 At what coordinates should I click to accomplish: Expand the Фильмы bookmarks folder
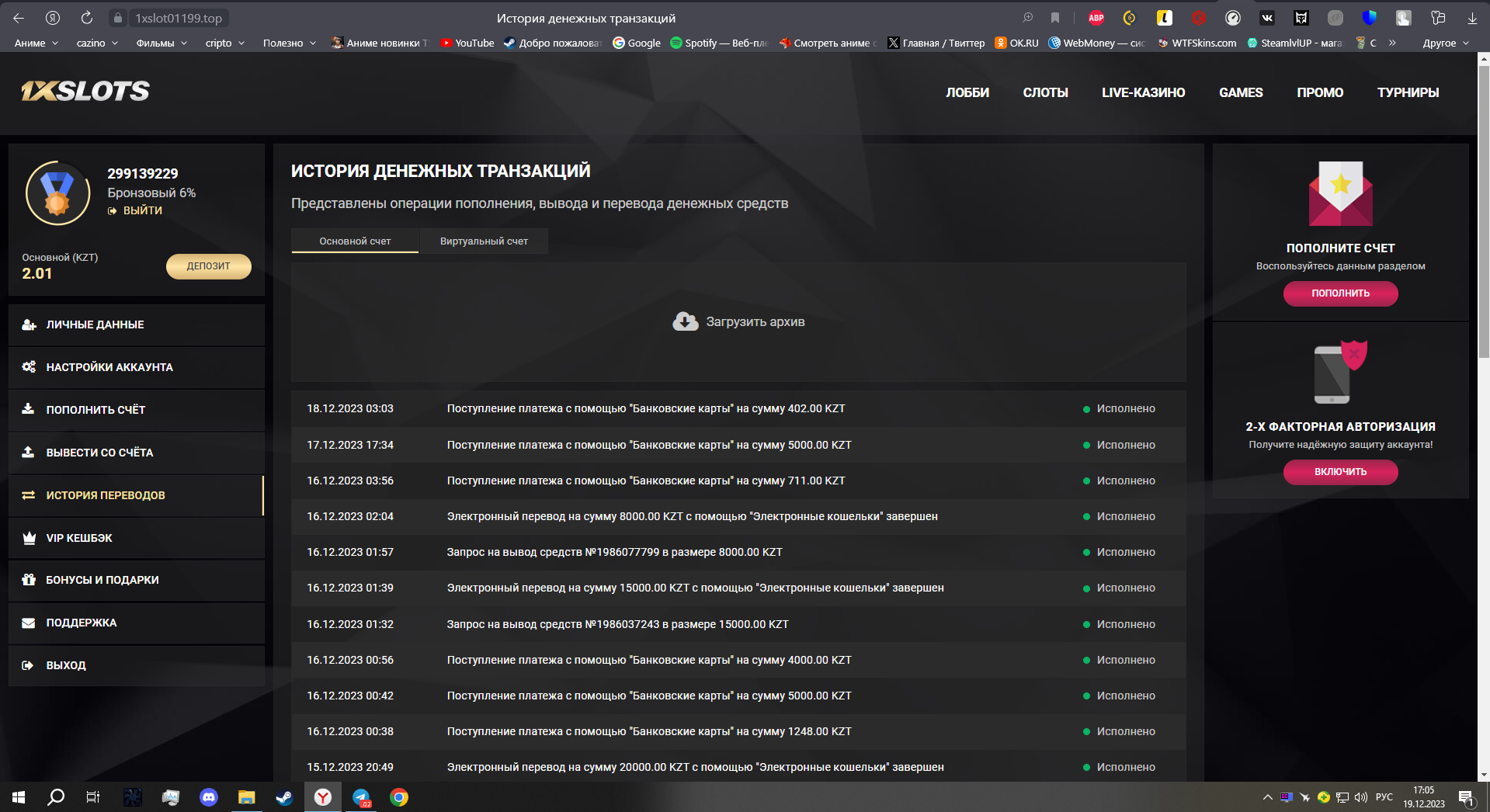(x=162, y=43)
